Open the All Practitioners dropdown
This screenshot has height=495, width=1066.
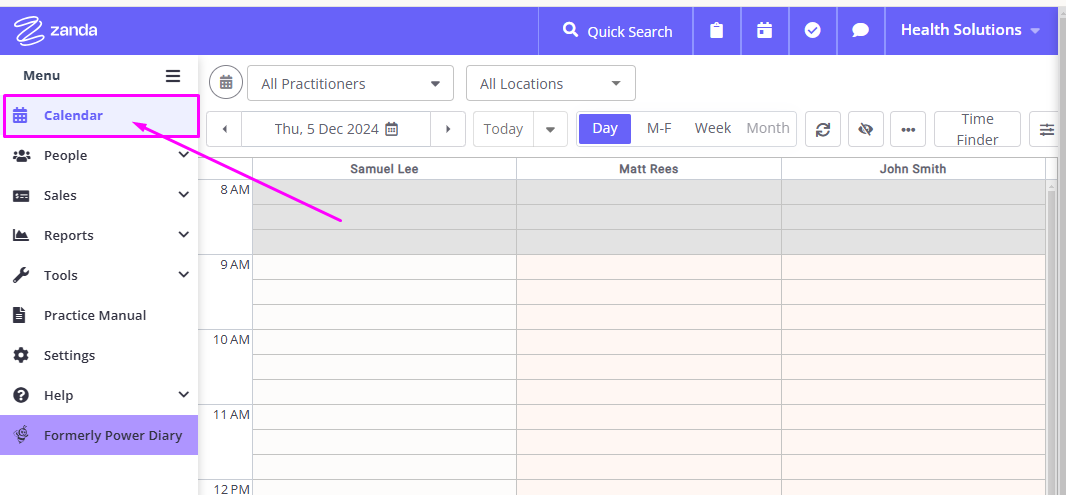tap(350, 84)
